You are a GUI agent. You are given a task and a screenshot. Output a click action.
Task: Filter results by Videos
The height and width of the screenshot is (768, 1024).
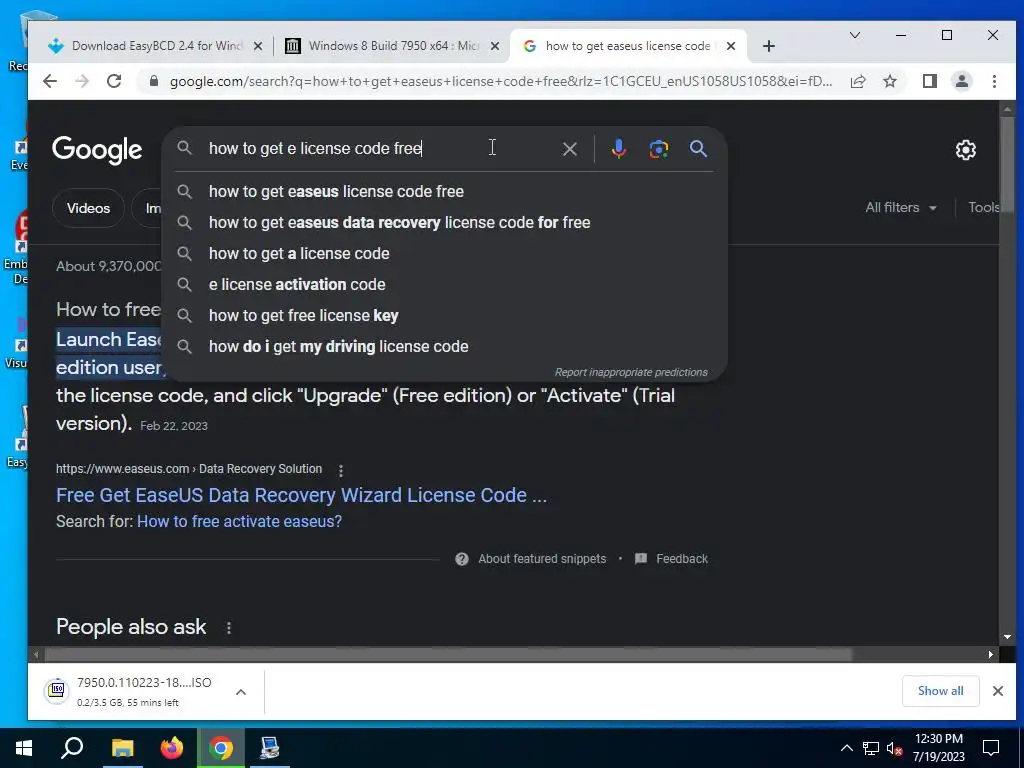[88, 208]
